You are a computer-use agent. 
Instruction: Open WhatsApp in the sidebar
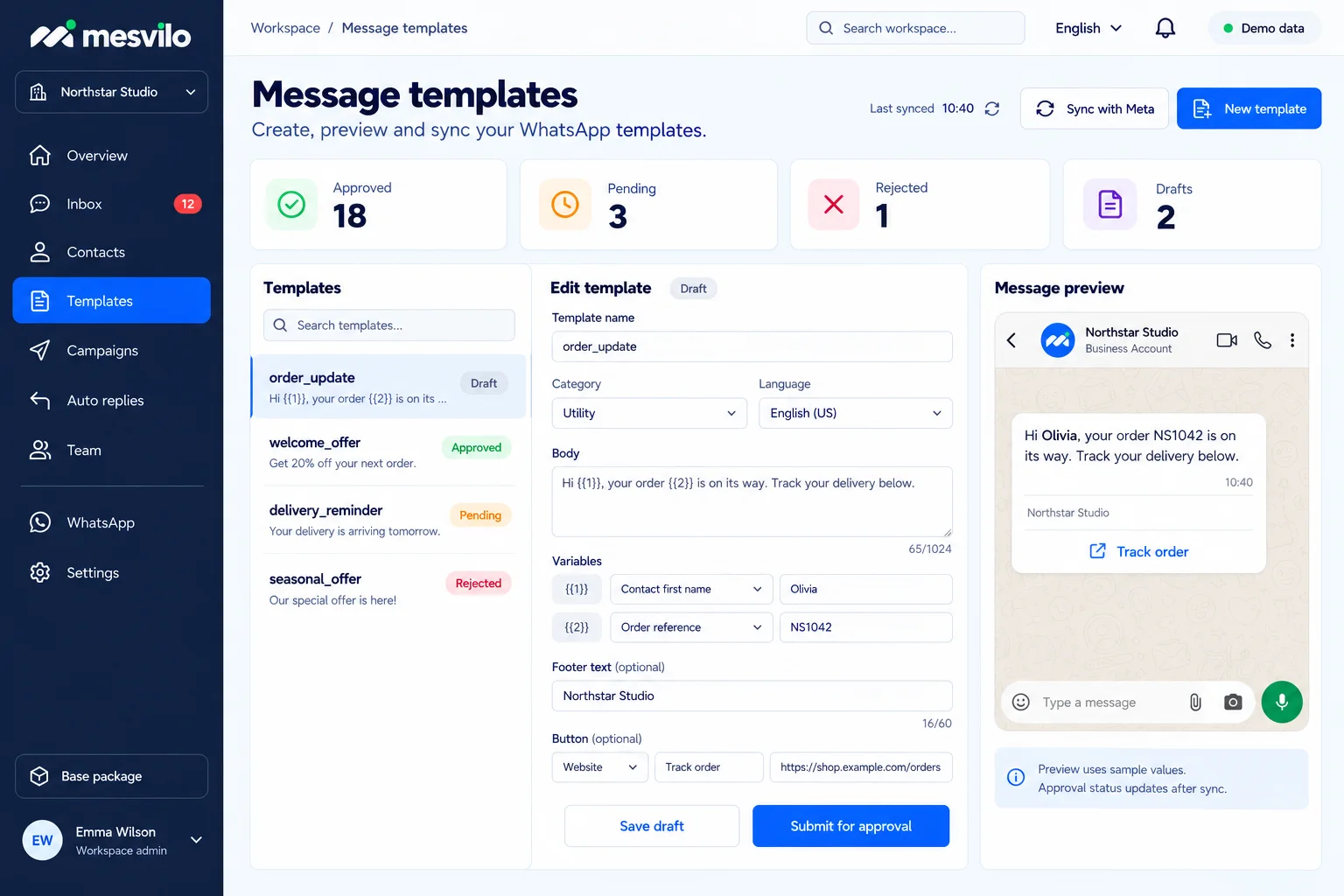point(111,523)
